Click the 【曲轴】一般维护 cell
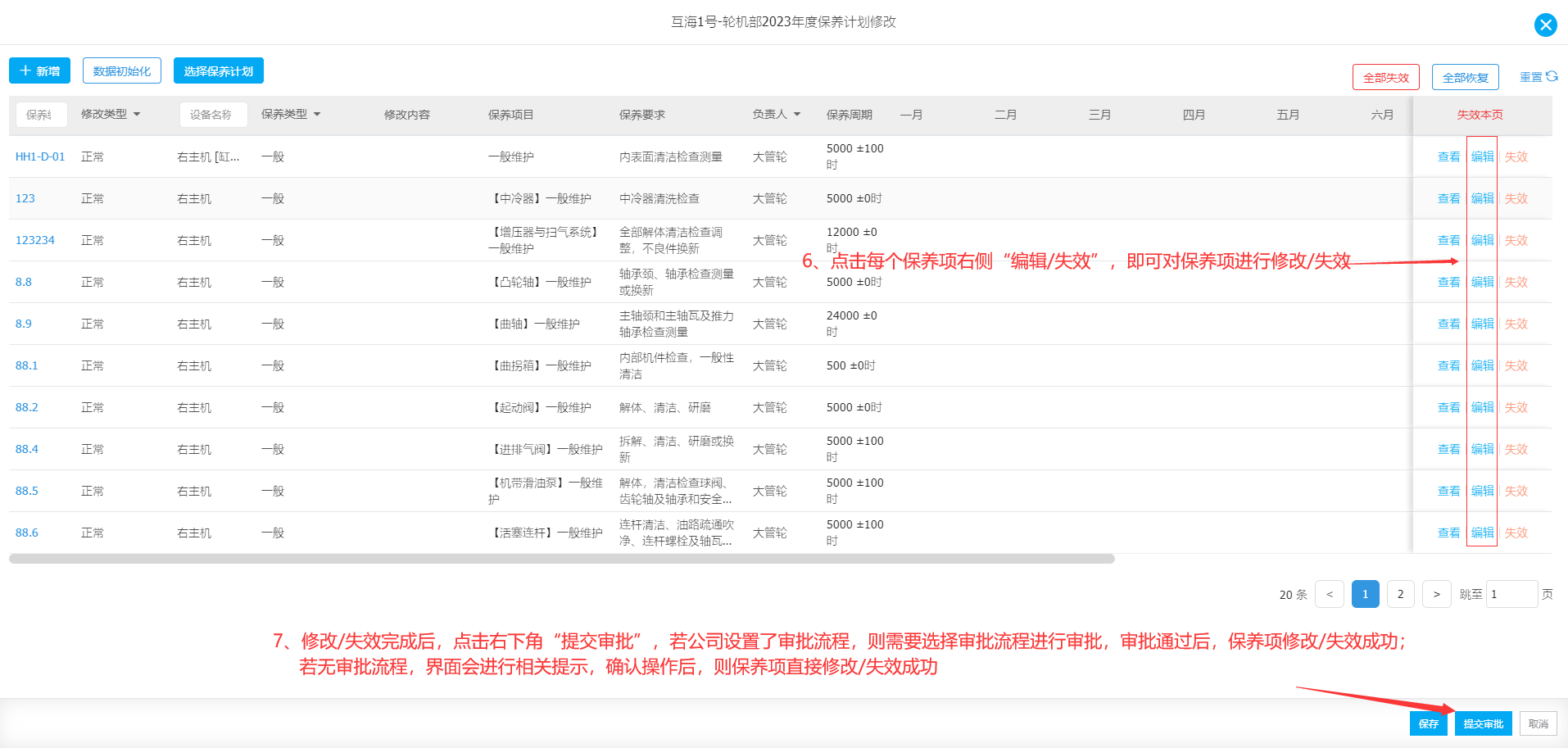1568x748 pixels. click(534, 324)
